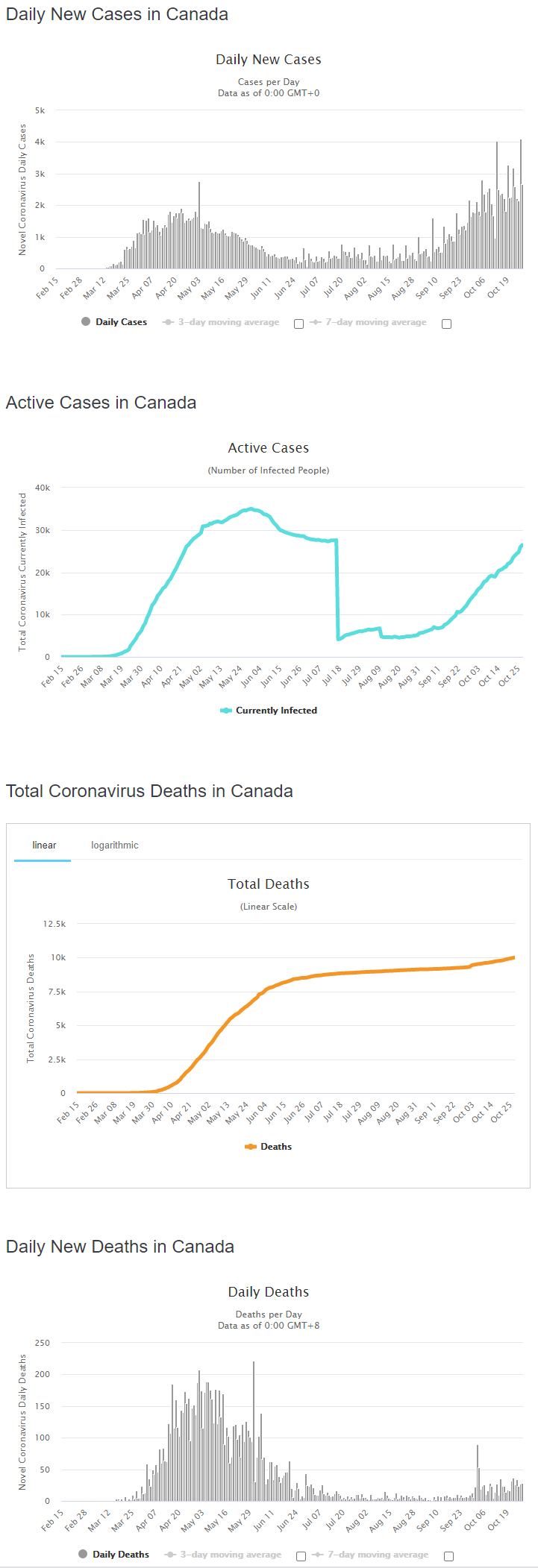This screenshot has height=1568, width=538.
Task: Enable the 7-day moving average checkbox in Daily New Cases
Action: 446,324
